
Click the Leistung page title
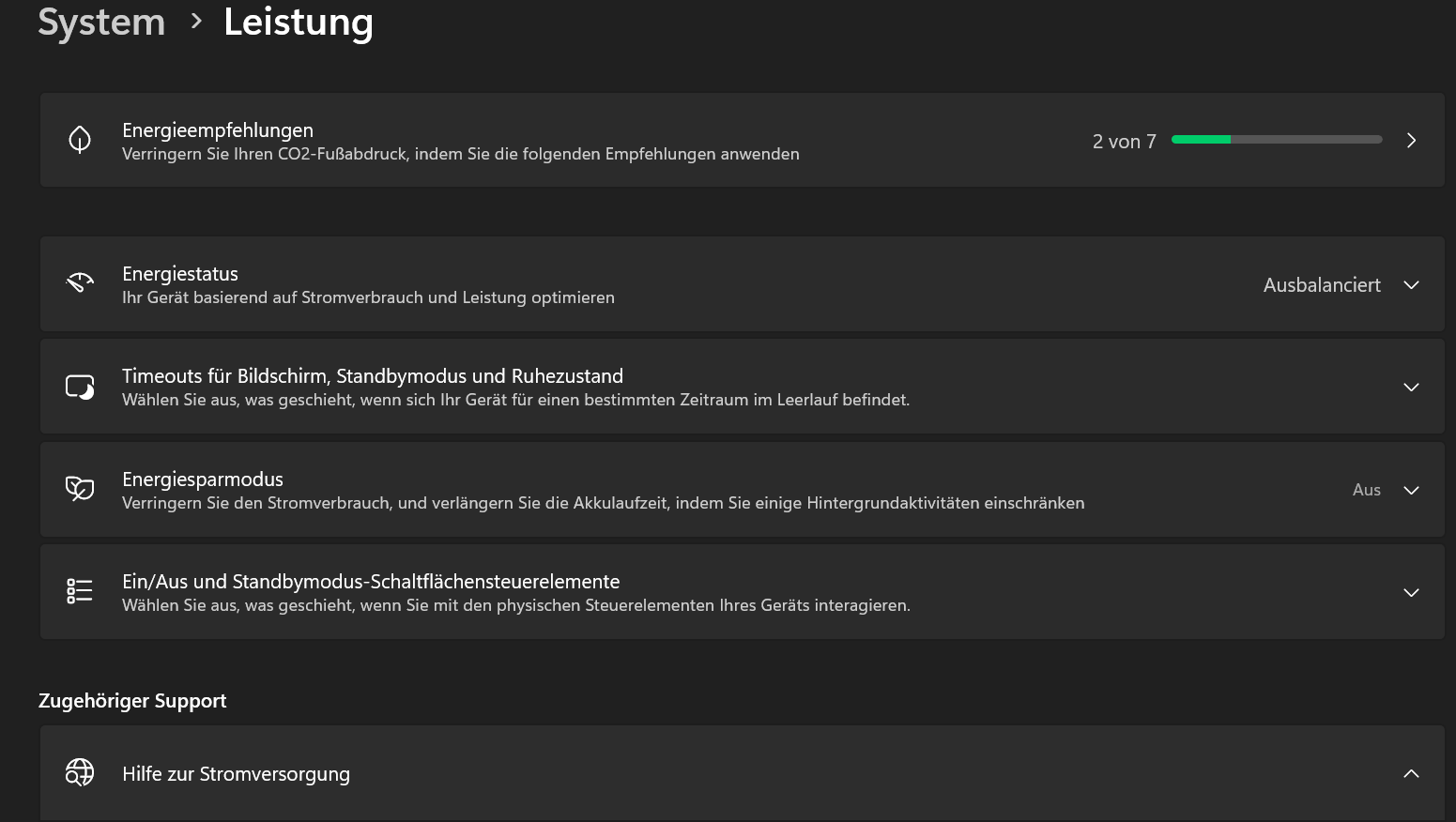[x=299, y=22]
